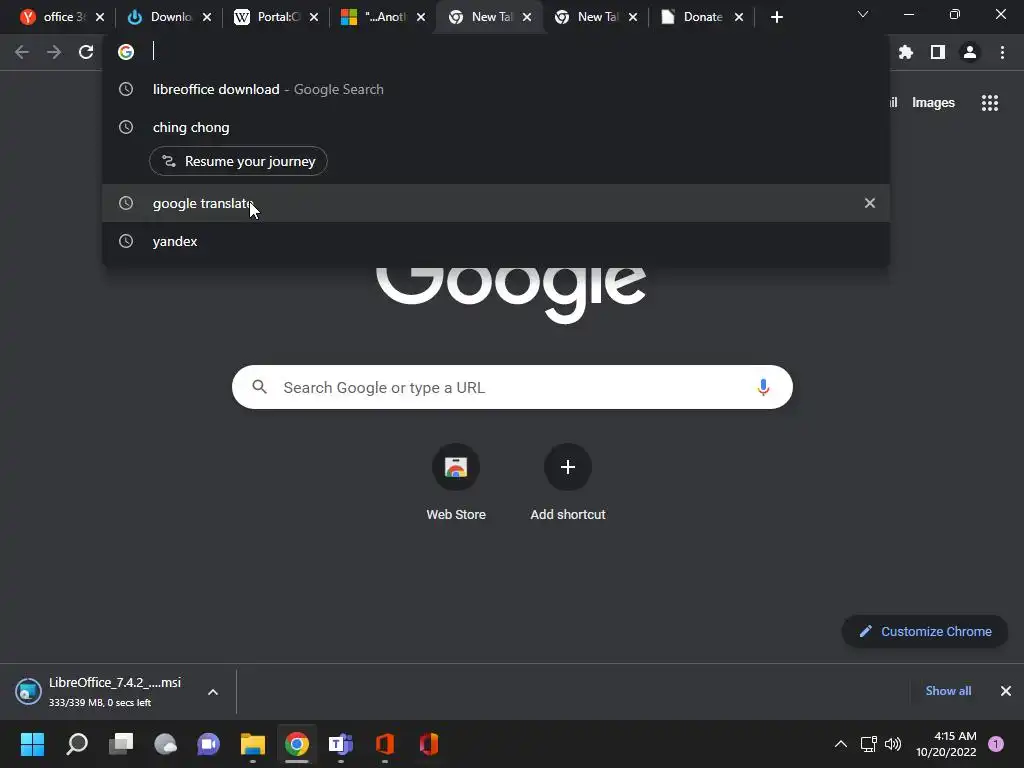1024x768 pixels.
Task: Show hidden system tray icons
Action: [x=840, y=744]
